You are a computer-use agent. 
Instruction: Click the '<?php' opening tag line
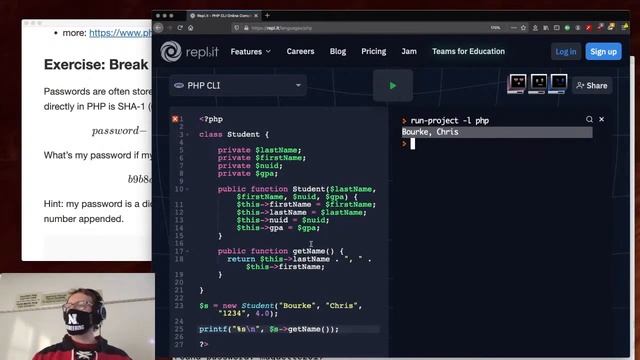[211, 120]
